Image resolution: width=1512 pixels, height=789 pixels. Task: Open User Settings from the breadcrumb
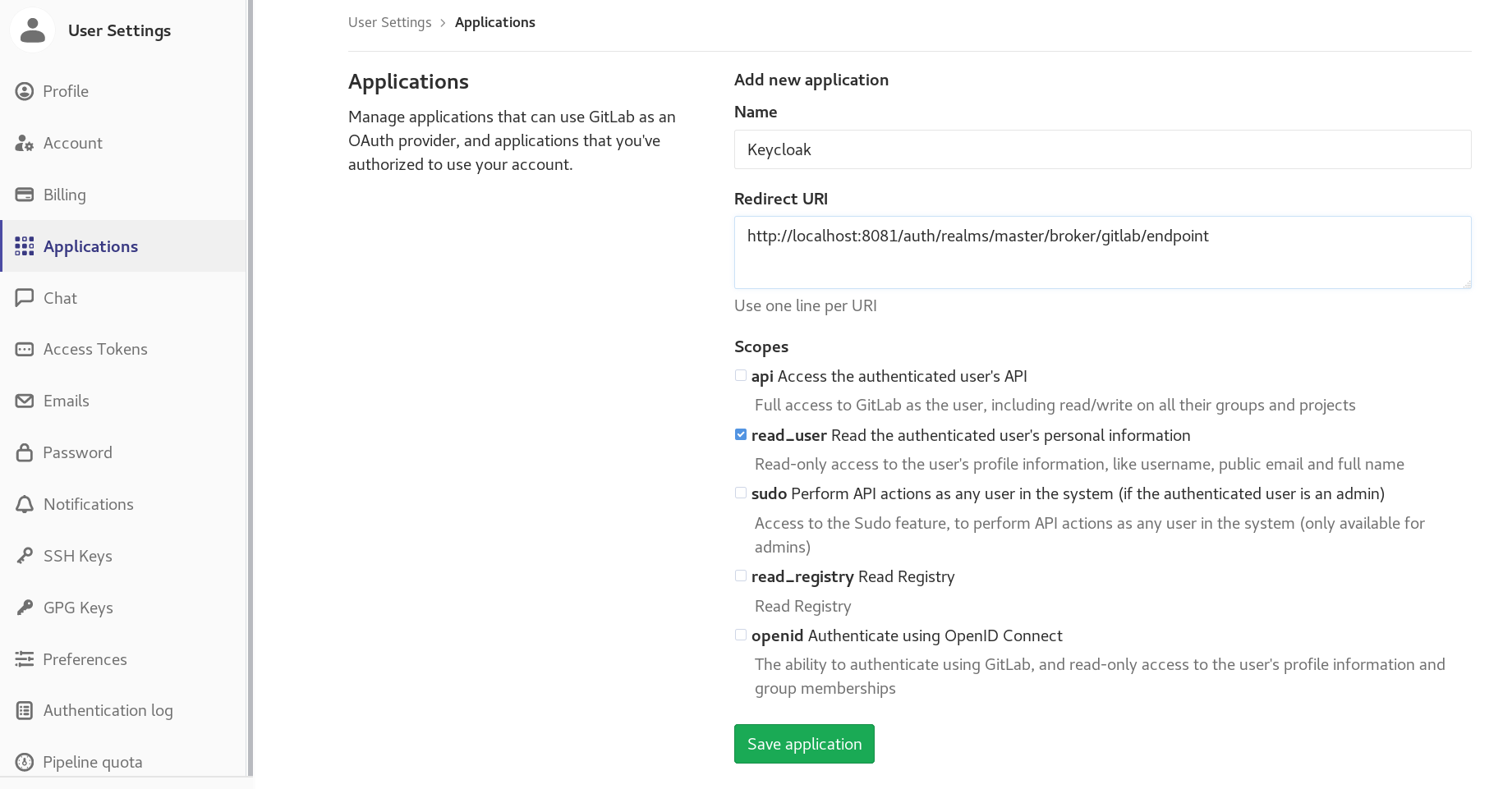(x=389, y=22)
